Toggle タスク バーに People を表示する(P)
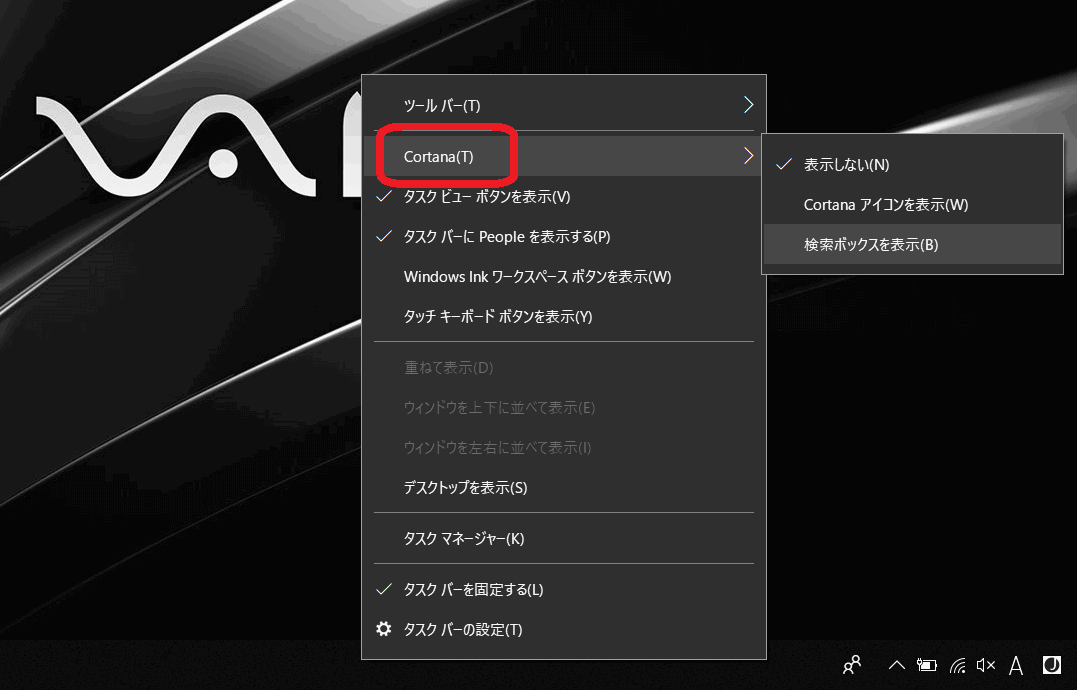 click(x=564, y=237)
